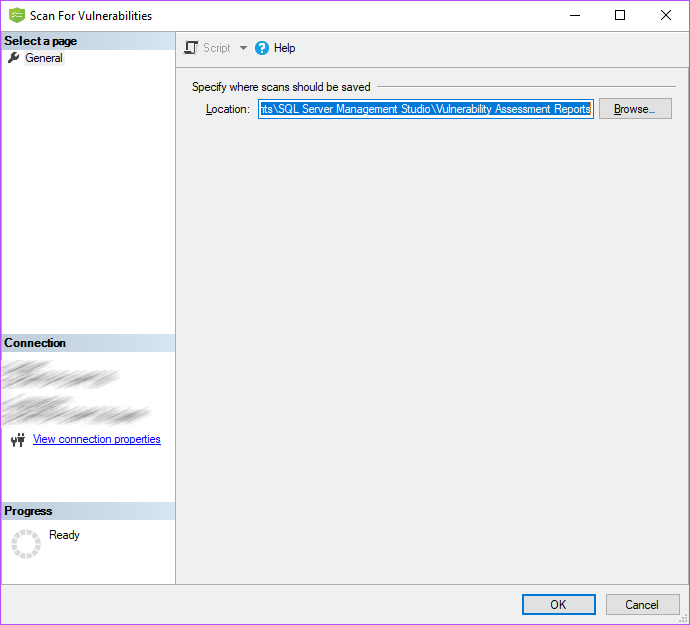
Task: Expand the Script dropdown arrow
Action: point(243,48)
